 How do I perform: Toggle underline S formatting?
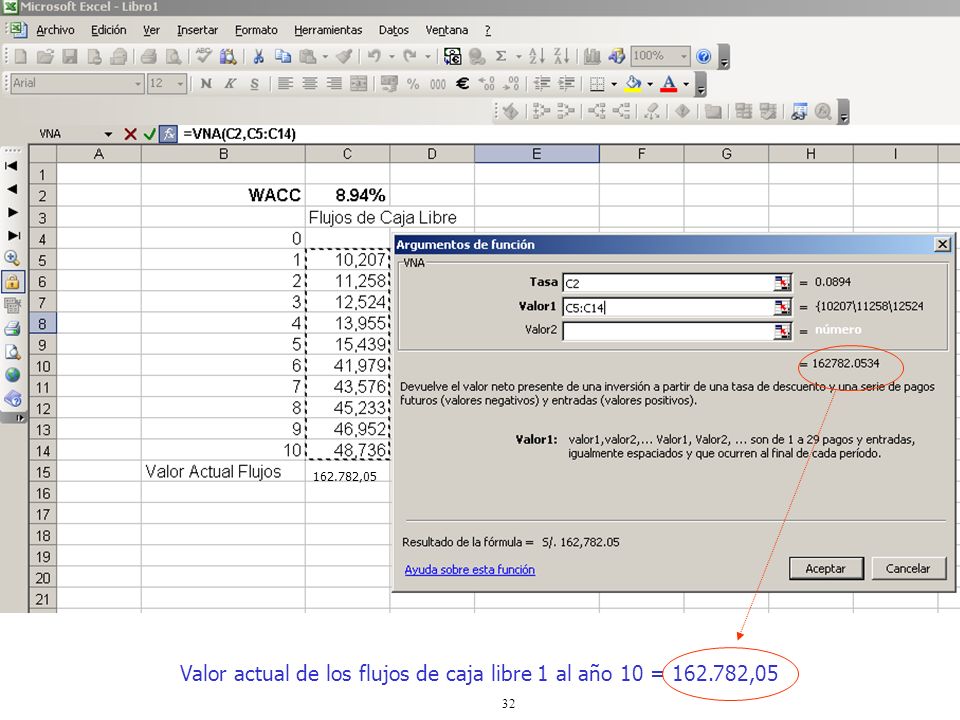point(255,83)
